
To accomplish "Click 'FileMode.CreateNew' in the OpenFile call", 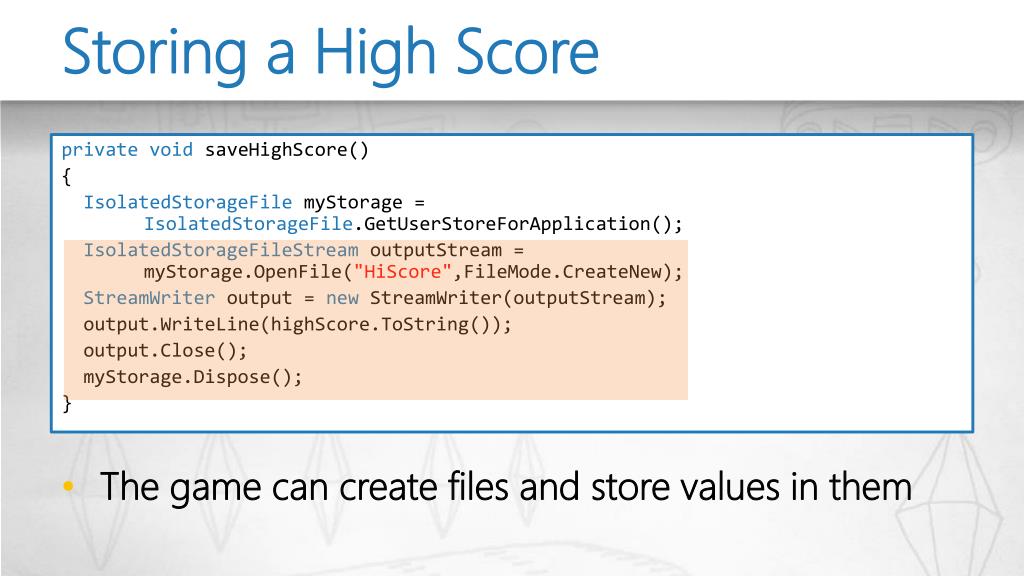I will [563, 272].
